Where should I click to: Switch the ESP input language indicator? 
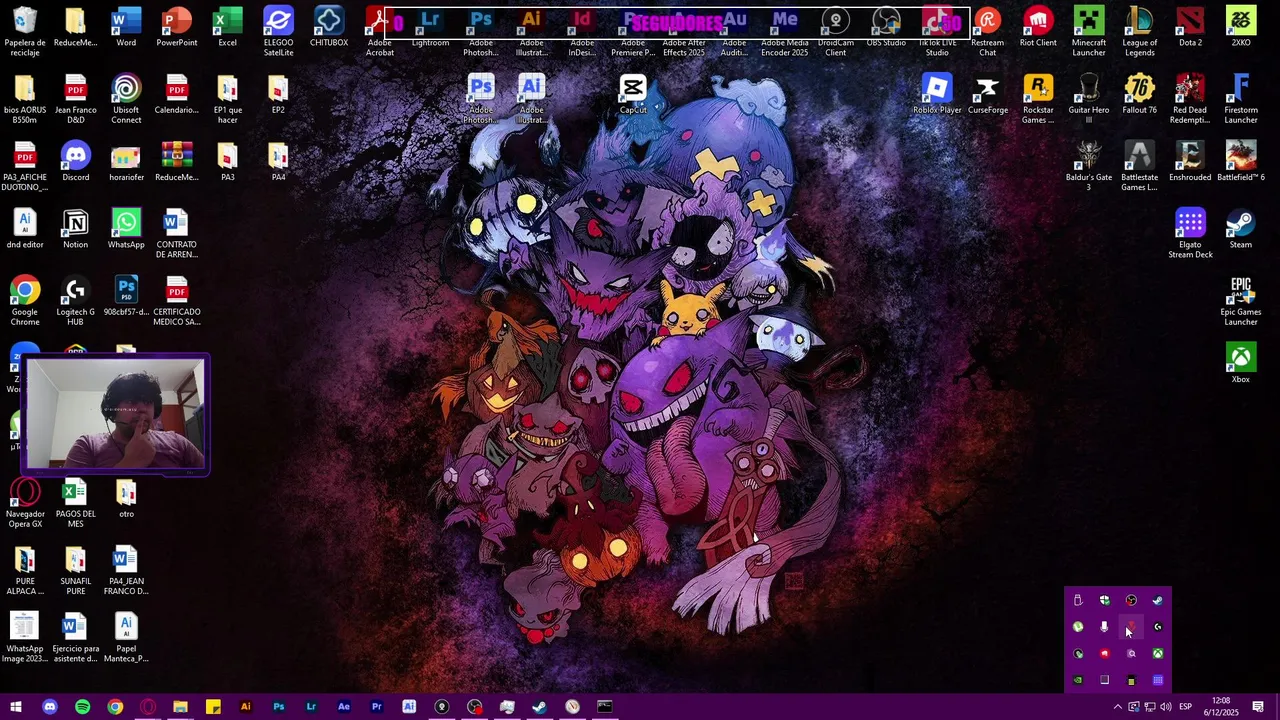[x=1185, y=707]
